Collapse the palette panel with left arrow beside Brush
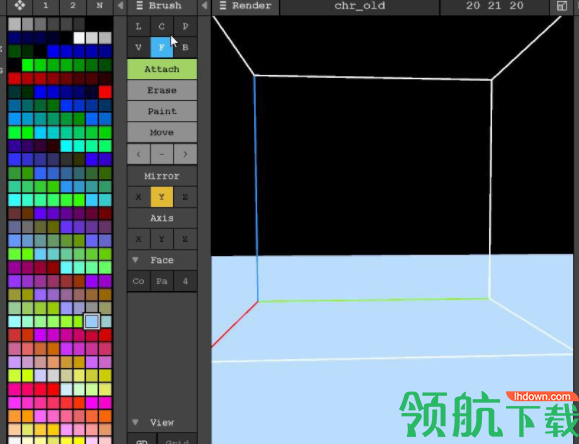 (120, 6)
